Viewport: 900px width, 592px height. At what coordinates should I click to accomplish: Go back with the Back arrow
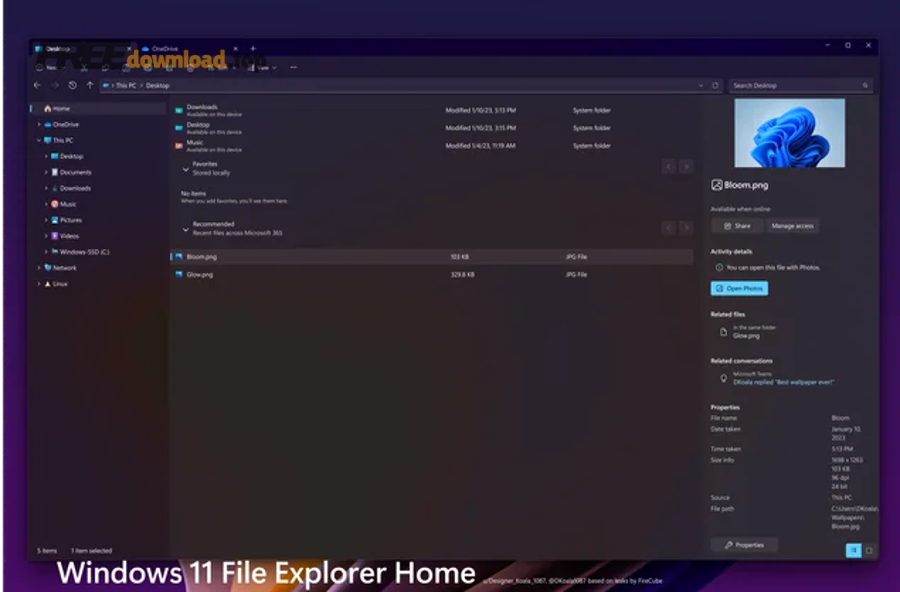37,86
